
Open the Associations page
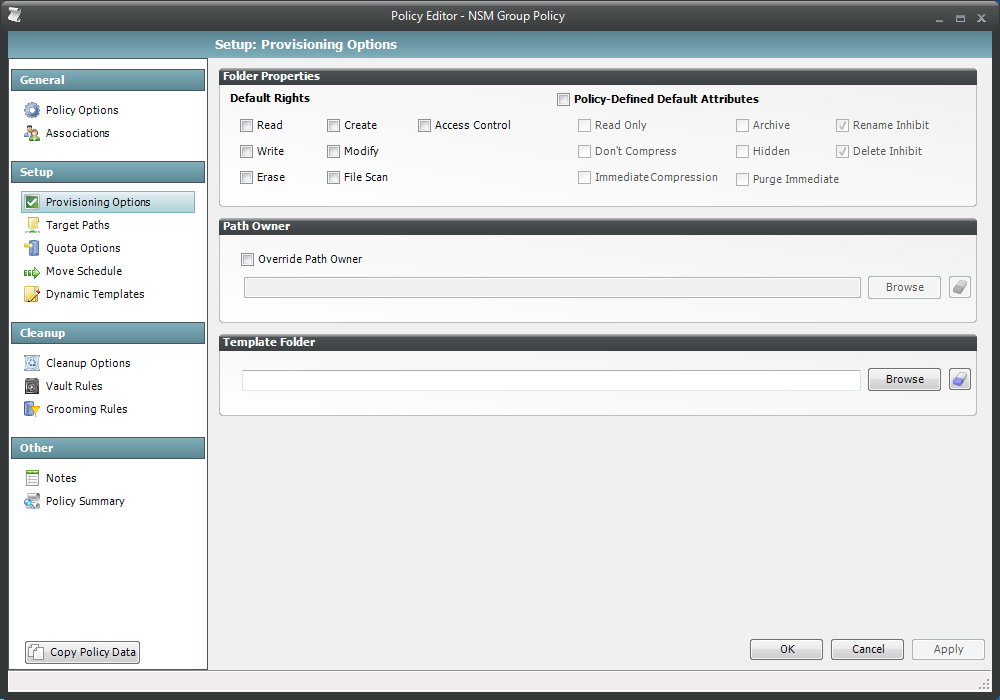point(77,133)
